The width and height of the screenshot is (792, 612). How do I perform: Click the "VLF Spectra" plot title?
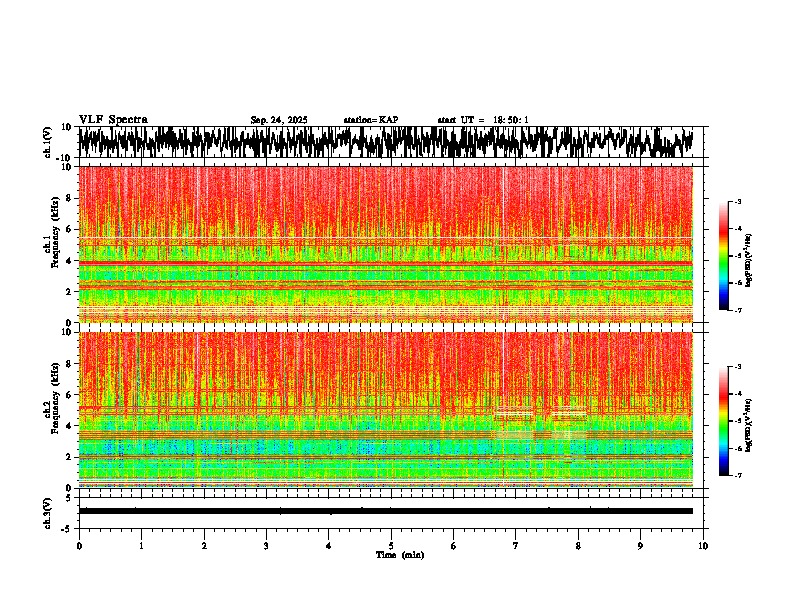(x=113, y=120)
